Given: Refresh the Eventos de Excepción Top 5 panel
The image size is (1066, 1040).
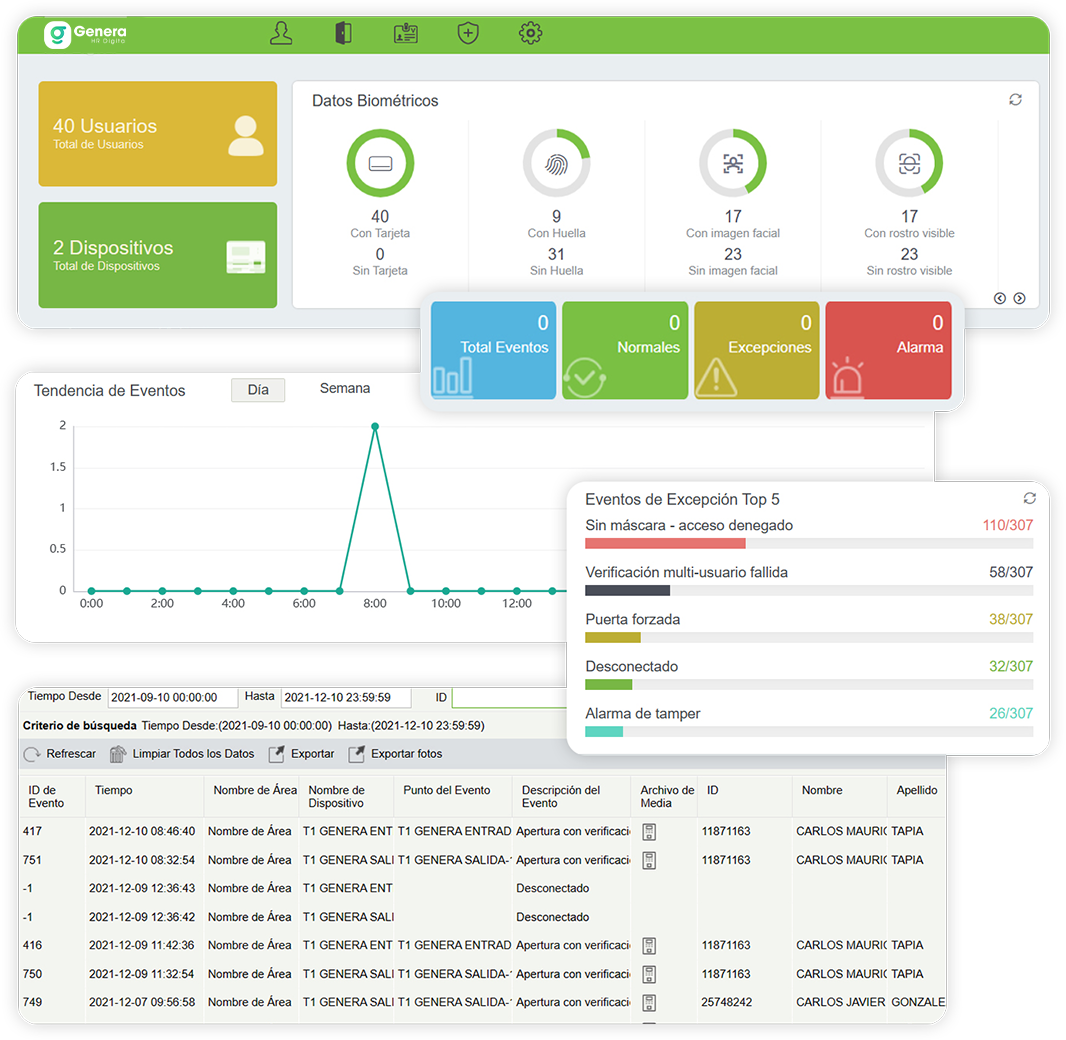Looking at the screenshot, I should (1029, 498).
